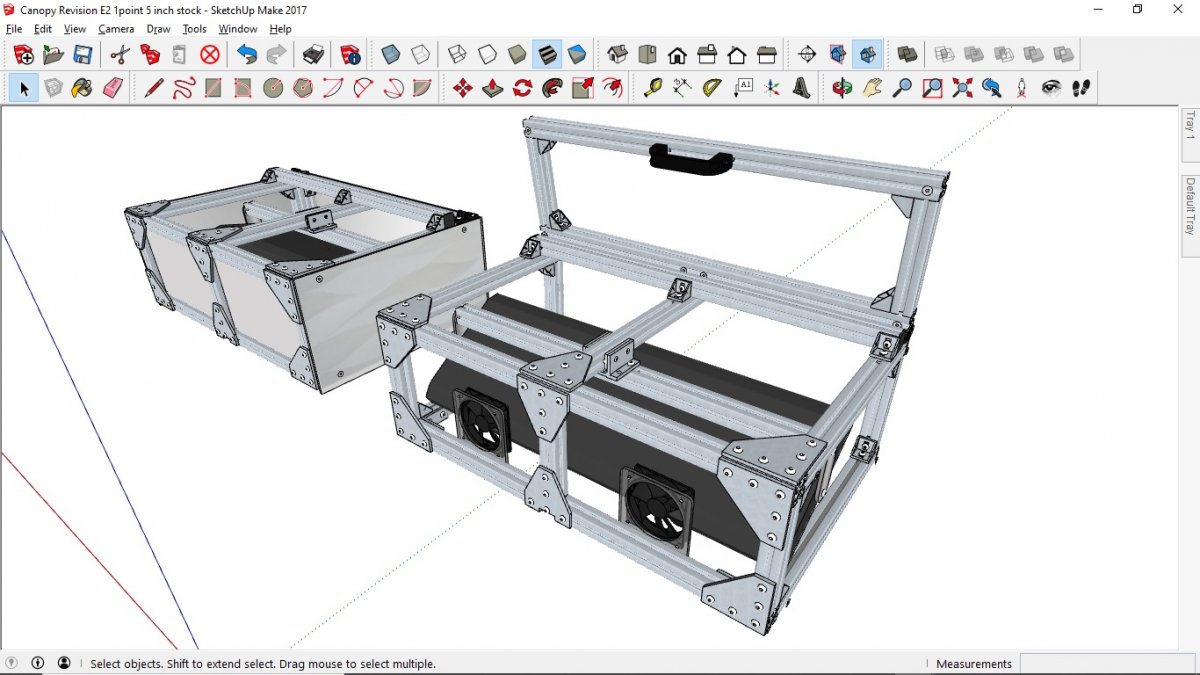Activate the Paint Bucket tool
The height and width of the screenshot is (675, 1200).
[x=82, y=88]
